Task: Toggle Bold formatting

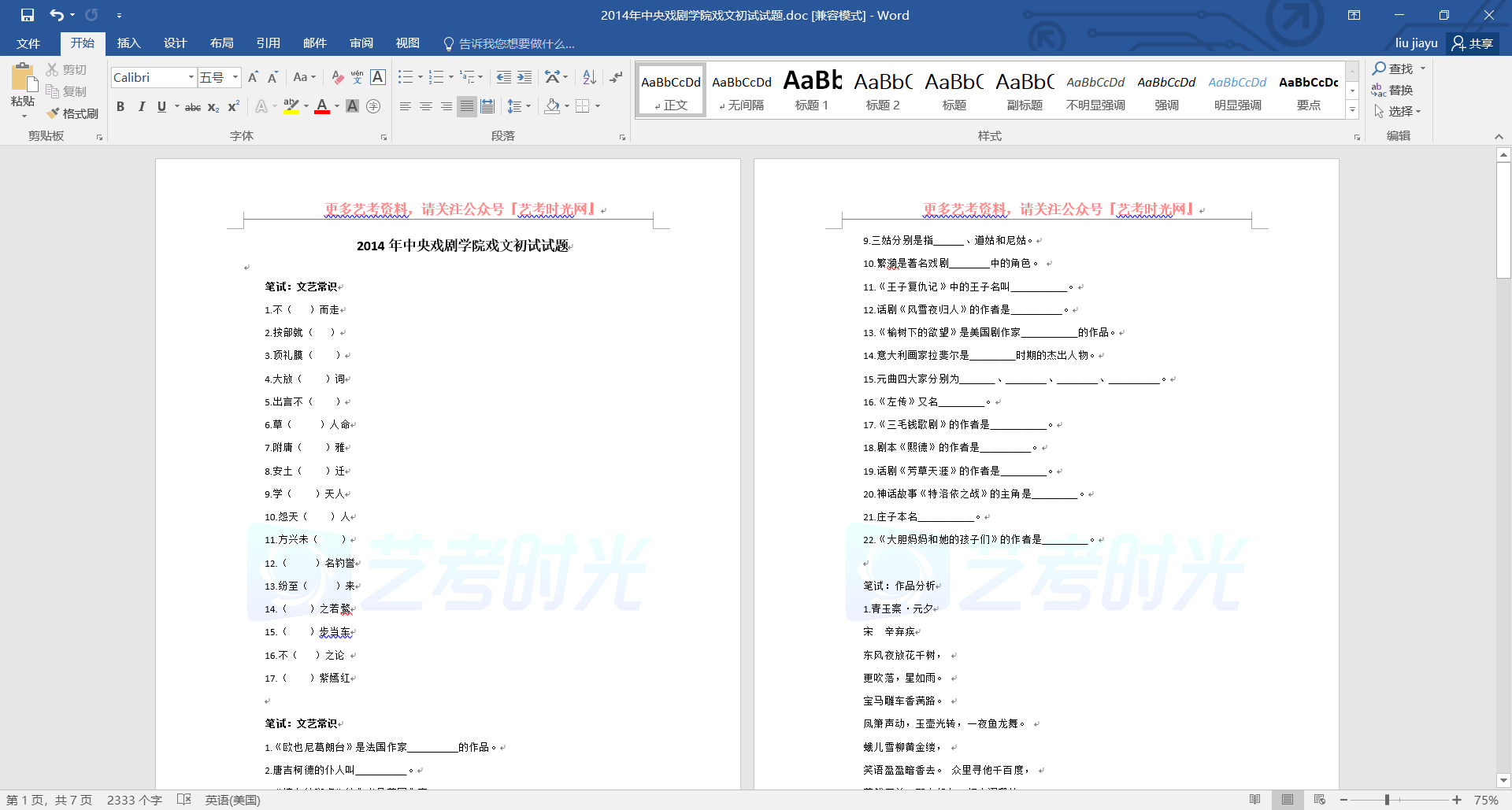Action: pyautogui.click(x=120, y=106)
